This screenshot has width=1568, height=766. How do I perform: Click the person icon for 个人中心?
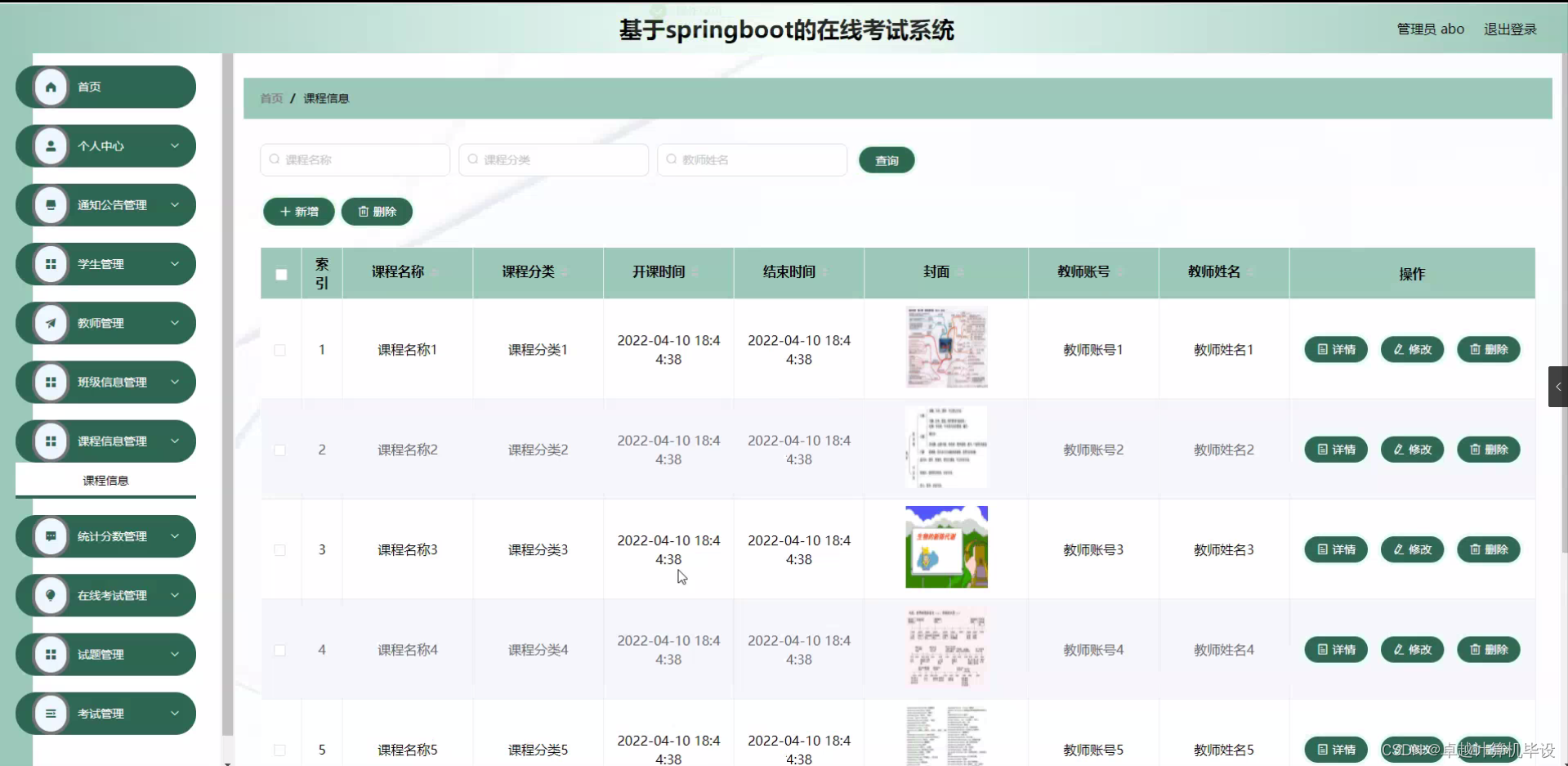51,146
